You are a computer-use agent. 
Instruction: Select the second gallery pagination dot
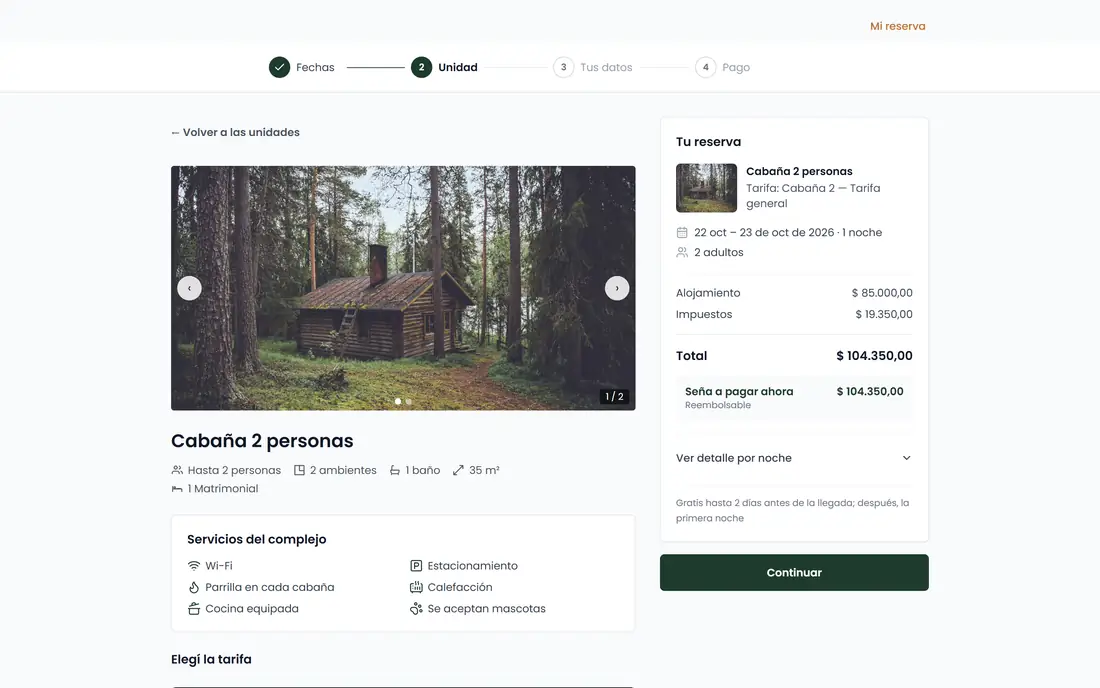pyautogui.click(x=408, y=401)
